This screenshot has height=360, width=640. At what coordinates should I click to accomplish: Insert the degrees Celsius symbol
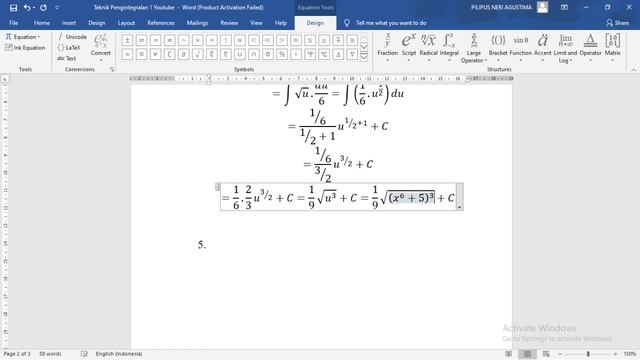click(x=324, y=54)
